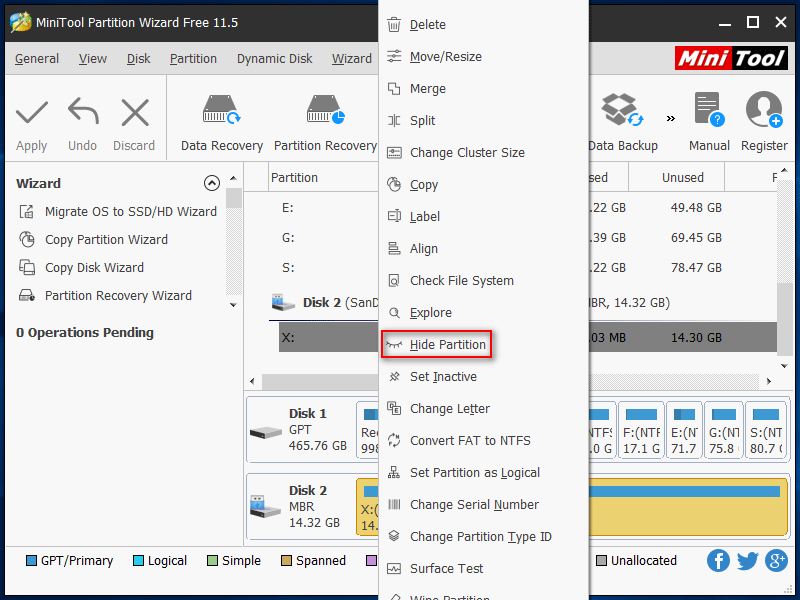Click the sidebar scroll down arrow
Viewport: 800px width, 600px height.
[x=233, y=305]
